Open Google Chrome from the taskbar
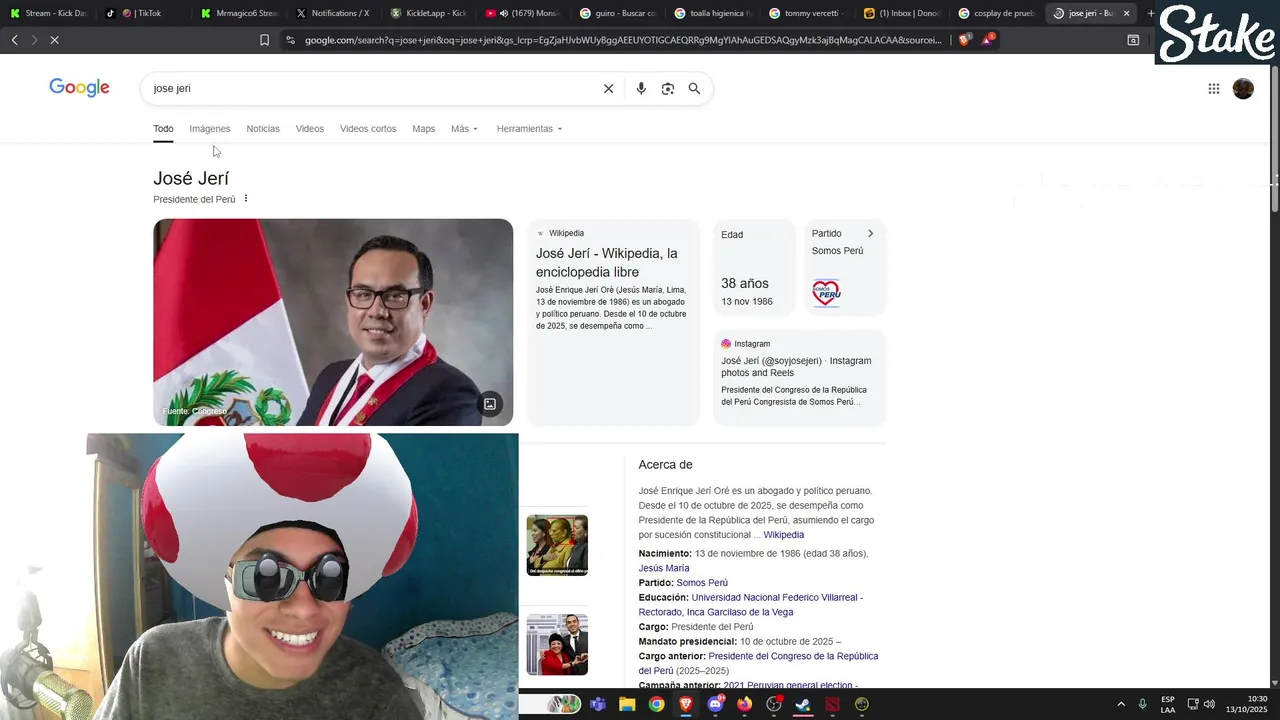 [656, 704]
